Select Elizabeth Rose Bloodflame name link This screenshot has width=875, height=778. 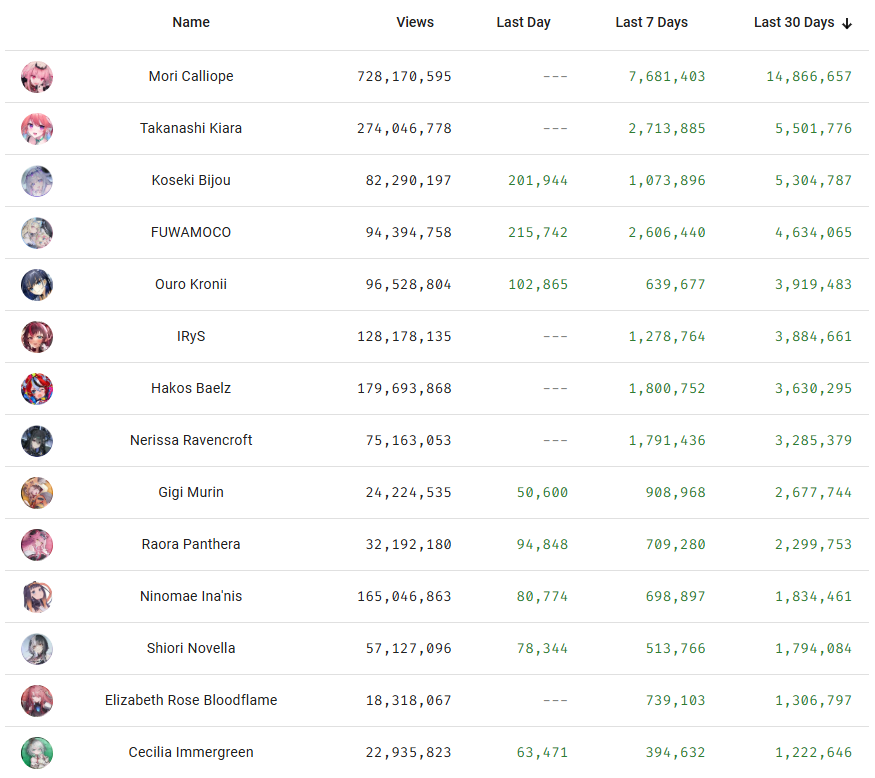tap(191, 700)
